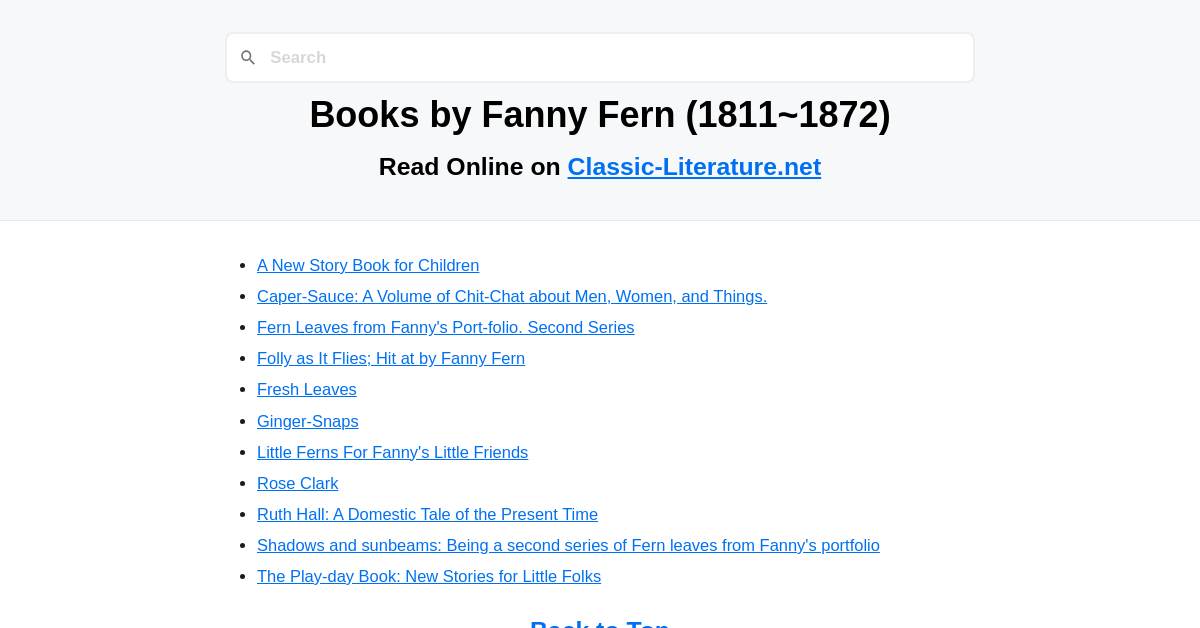The width and height of the screenshot is (1200, 628).
Task: Open the Classic-Literature.net link
Action: click(x=694, y=166)
